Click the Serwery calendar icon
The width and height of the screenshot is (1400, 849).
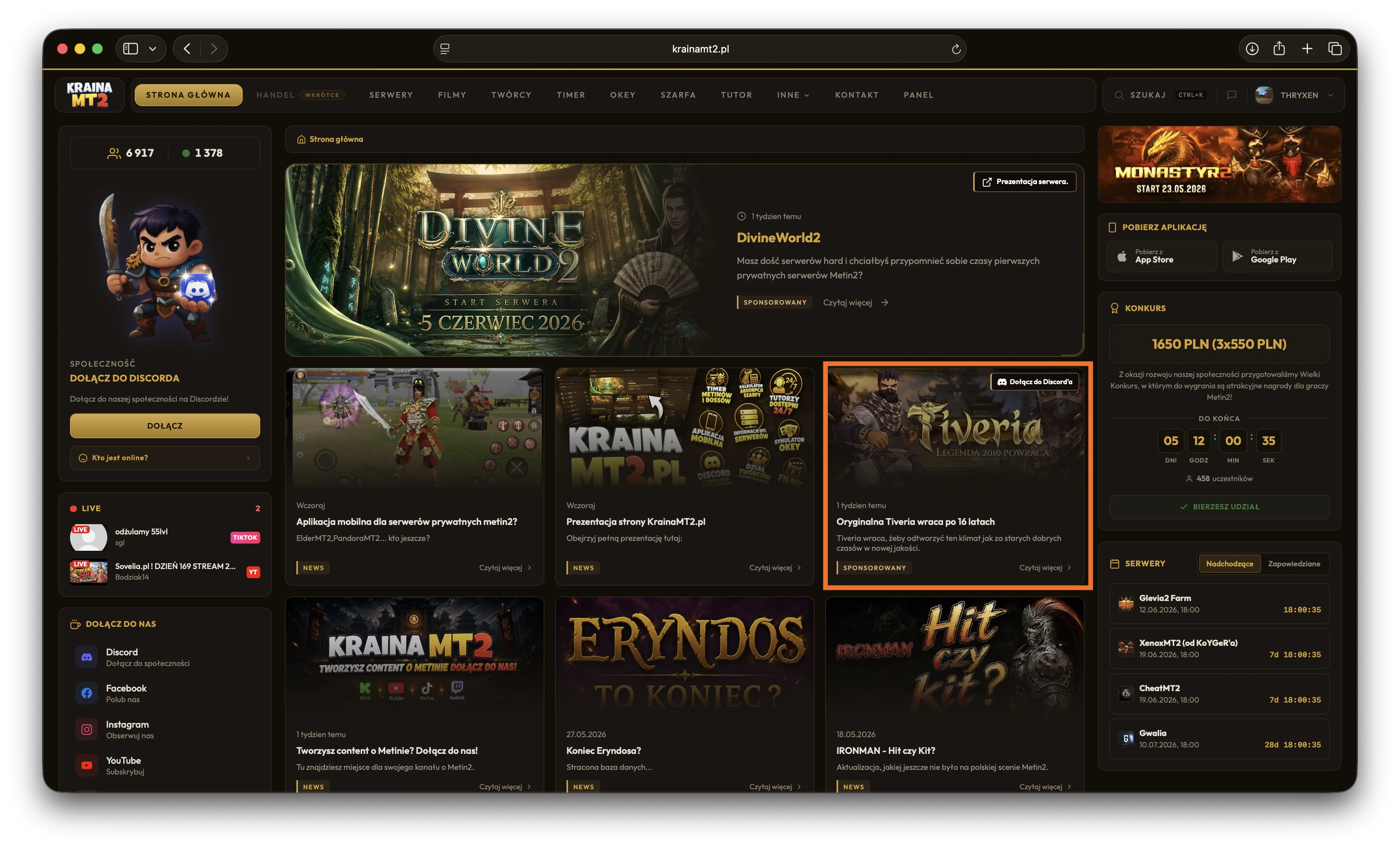pos(1114,564)
